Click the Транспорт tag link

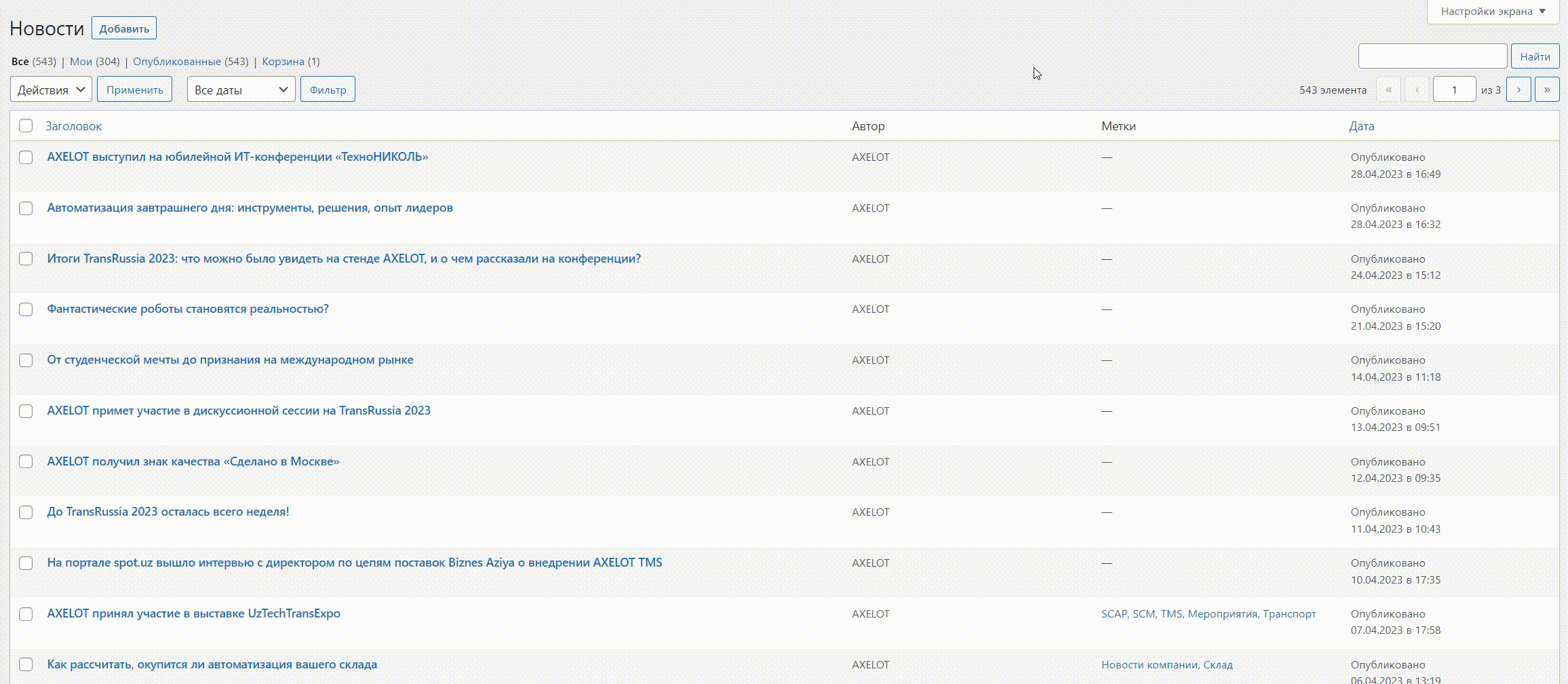[1289, 613]
